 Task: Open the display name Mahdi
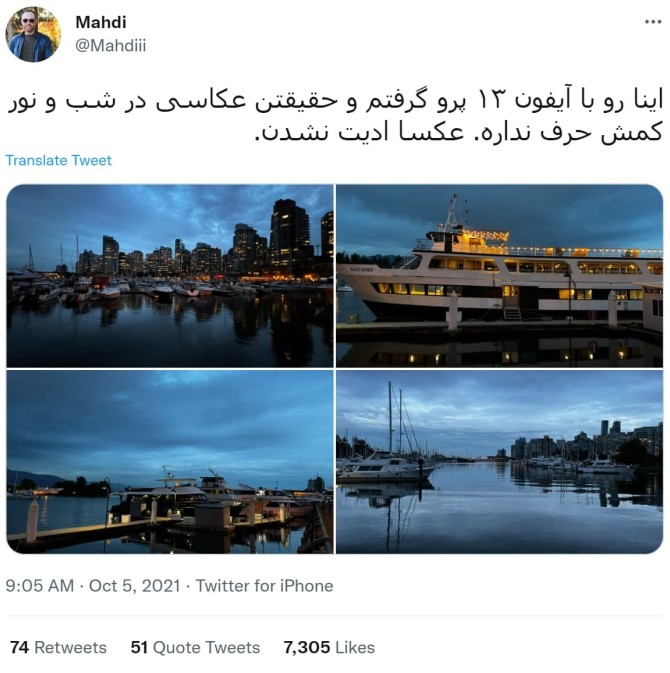pos(101,22)
